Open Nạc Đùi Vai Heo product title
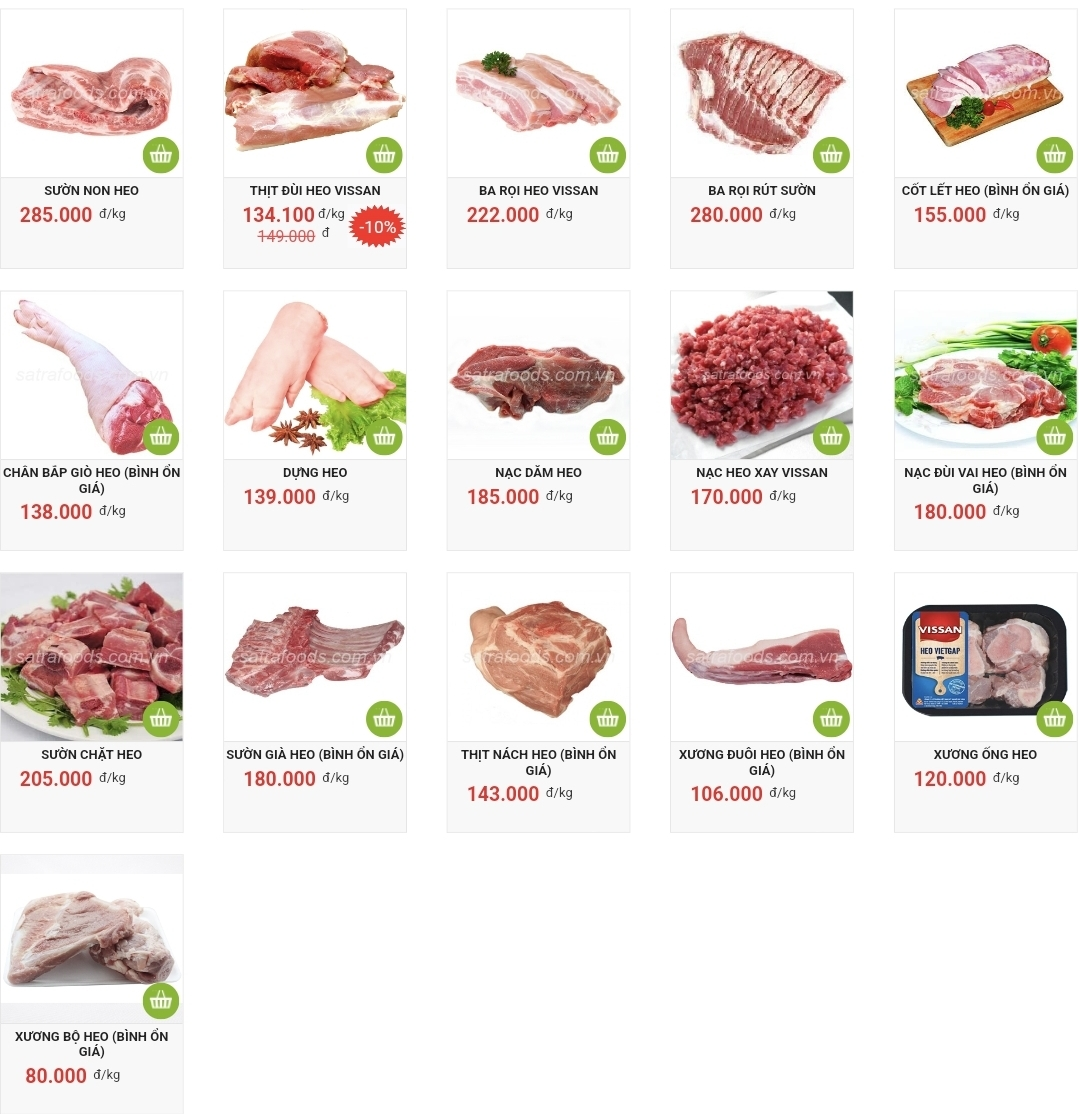 click(x=985, y=480)
